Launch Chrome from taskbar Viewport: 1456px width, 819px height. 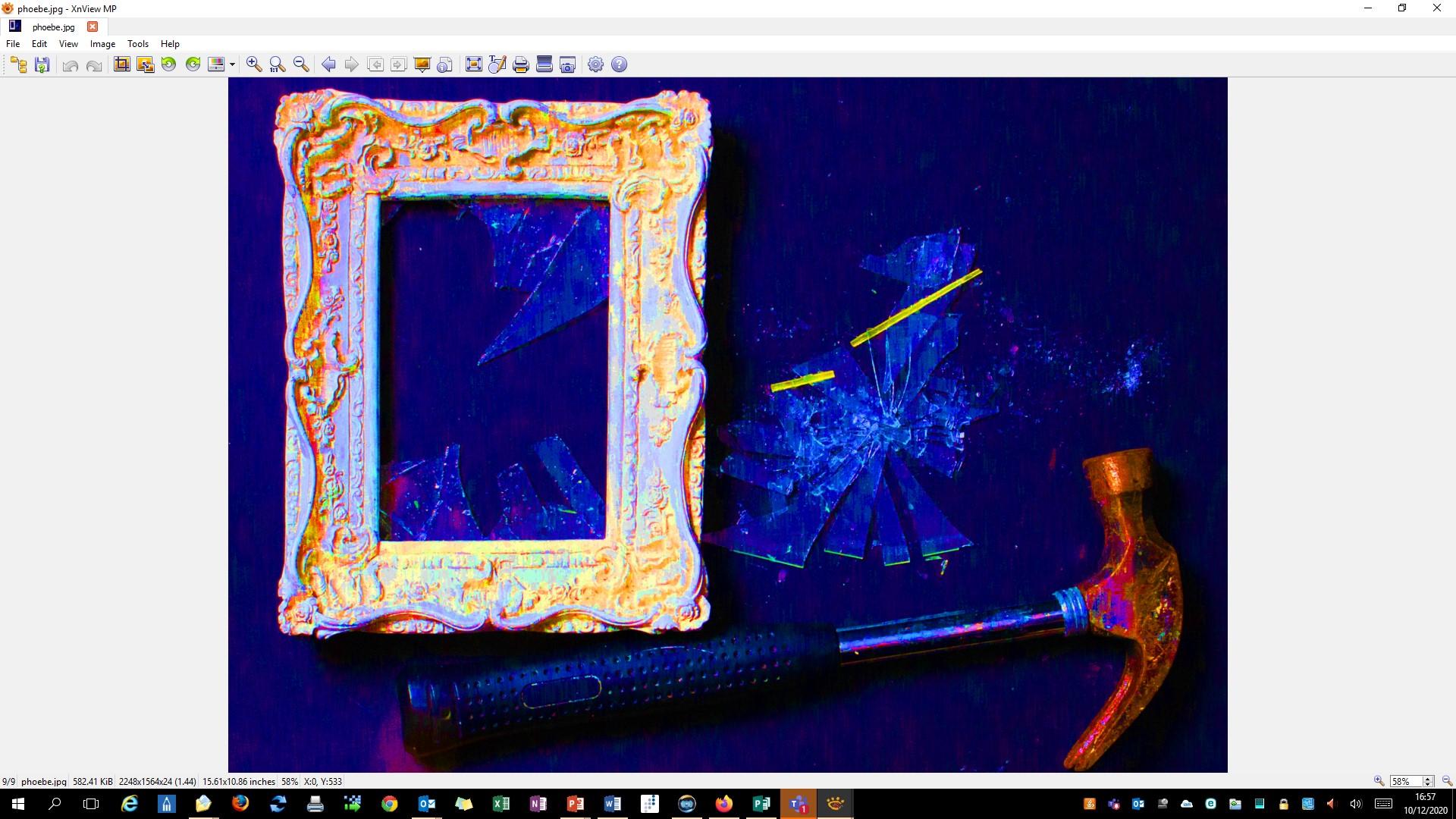389,804
